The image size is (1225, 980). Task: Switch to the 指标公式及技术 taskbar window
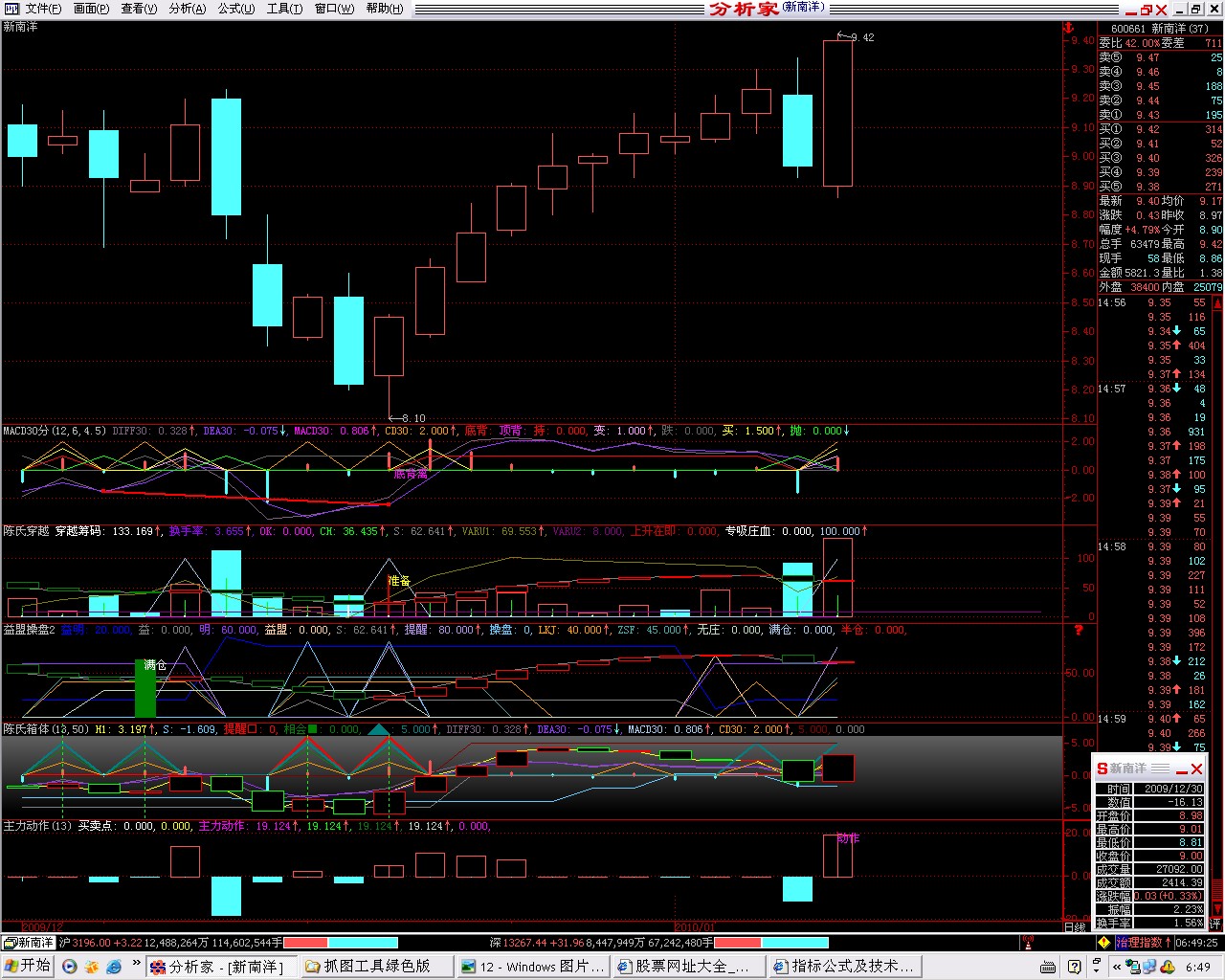(x=844, y=967)
